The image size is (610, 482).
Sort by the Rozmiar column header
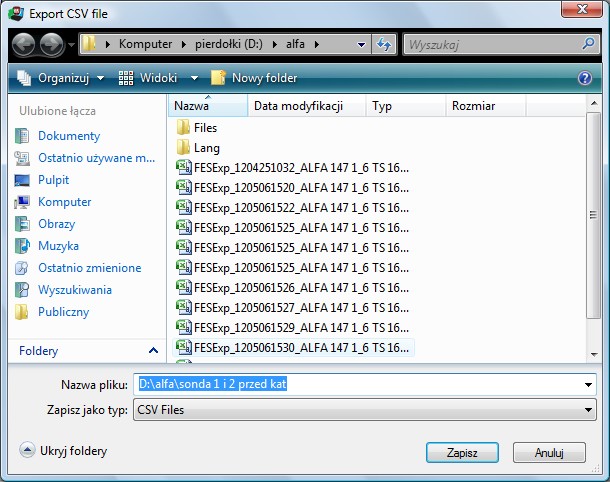[485, 105]
